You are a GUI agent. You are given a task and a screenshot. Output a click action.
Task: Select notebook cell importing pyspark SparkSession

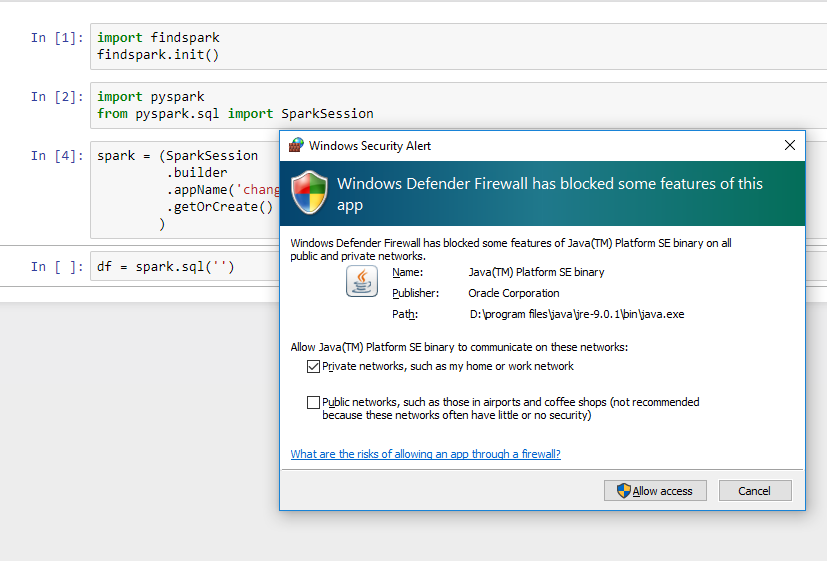pos(459,105)
